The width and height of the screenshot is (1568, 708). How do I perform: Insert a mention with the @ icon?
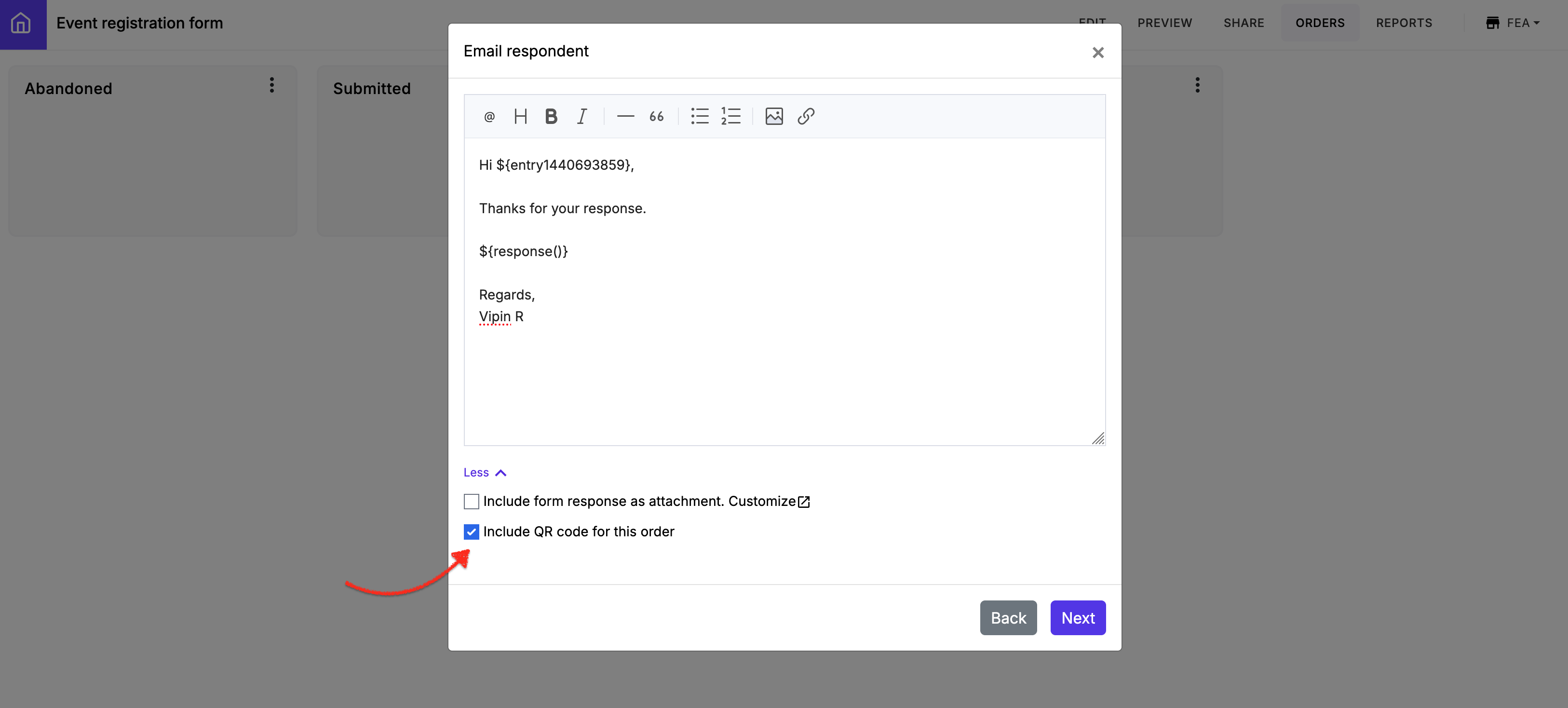pyautogui.click(x=489, y=116)
